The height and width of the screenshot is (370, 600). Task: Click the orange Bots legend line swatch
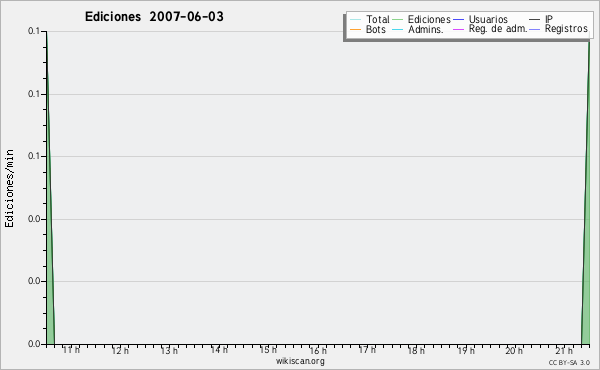click(355, 29)
